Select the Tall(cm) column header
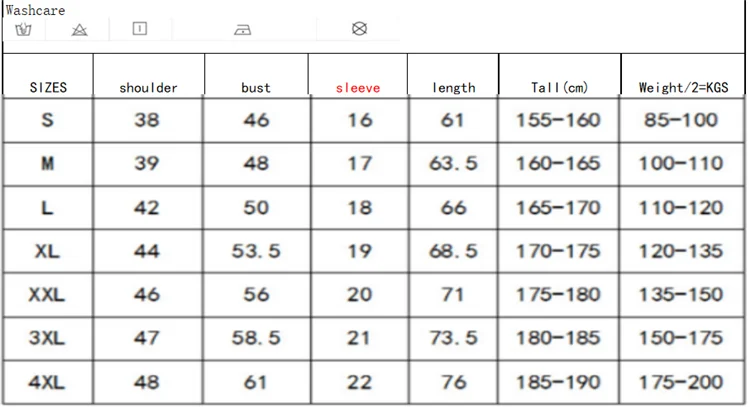Screen dimensions: 750x407 click(x=559, y=87)
